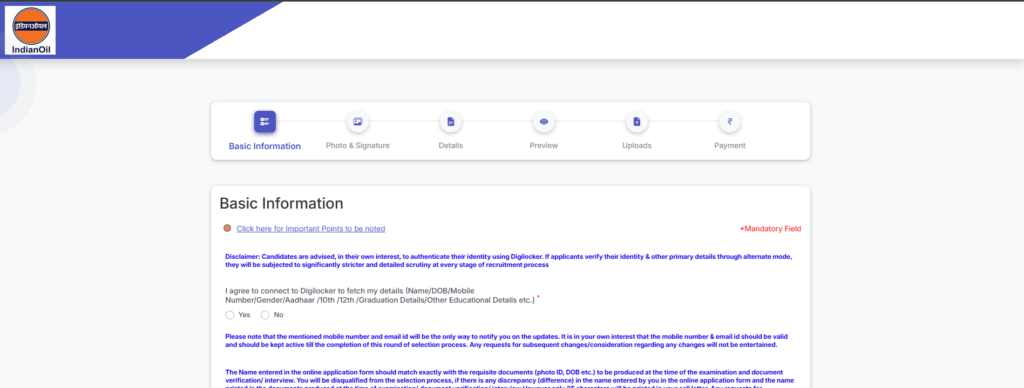Click the Preview eye icon
1024x388 pixels.
coord(543,121)
